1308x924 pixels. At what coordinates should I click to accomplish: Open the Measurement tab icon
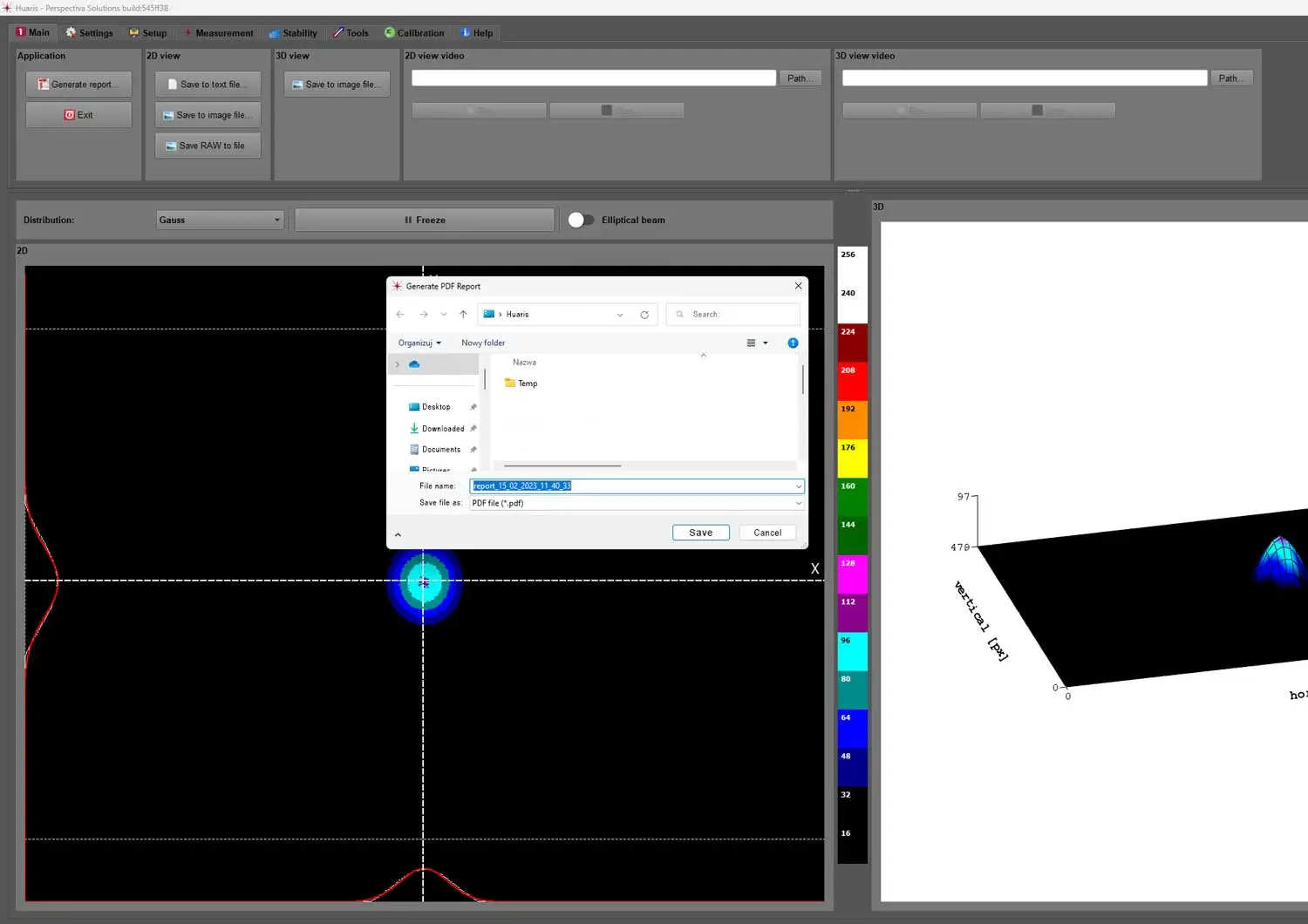click(x=188, y=32)
